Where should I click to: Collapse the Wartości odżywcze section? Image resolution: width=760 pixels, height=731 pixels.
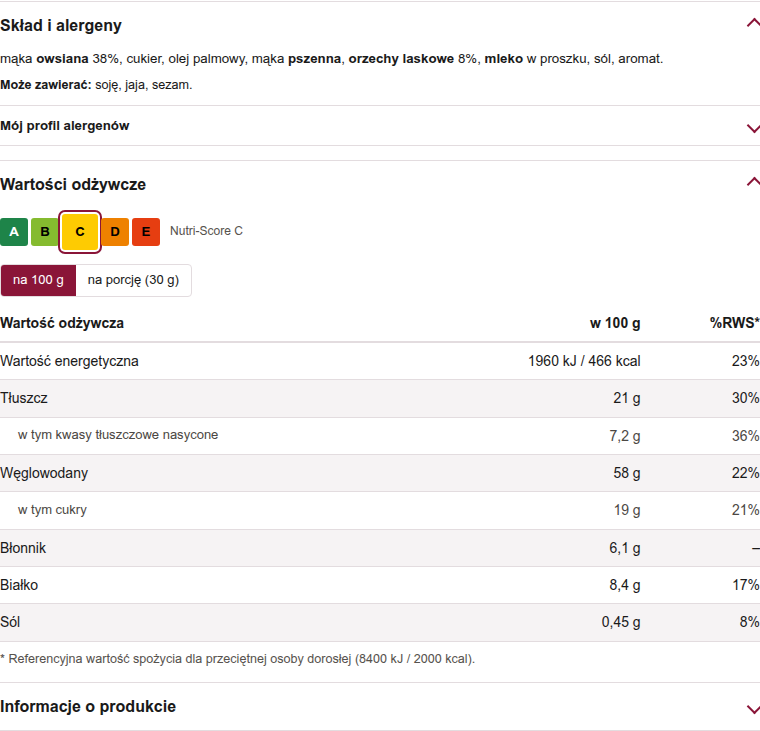tap(753, 182)
